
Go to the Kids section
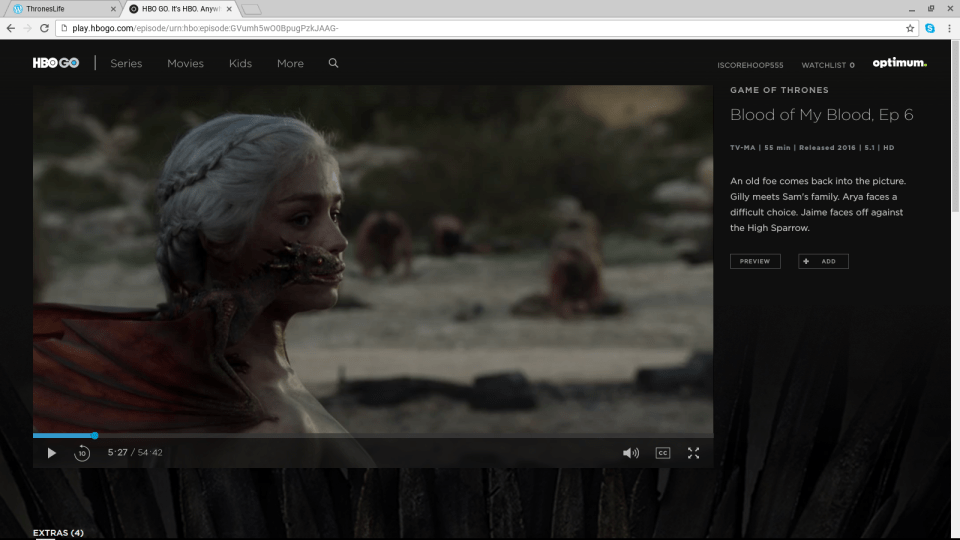pos(240,63)
